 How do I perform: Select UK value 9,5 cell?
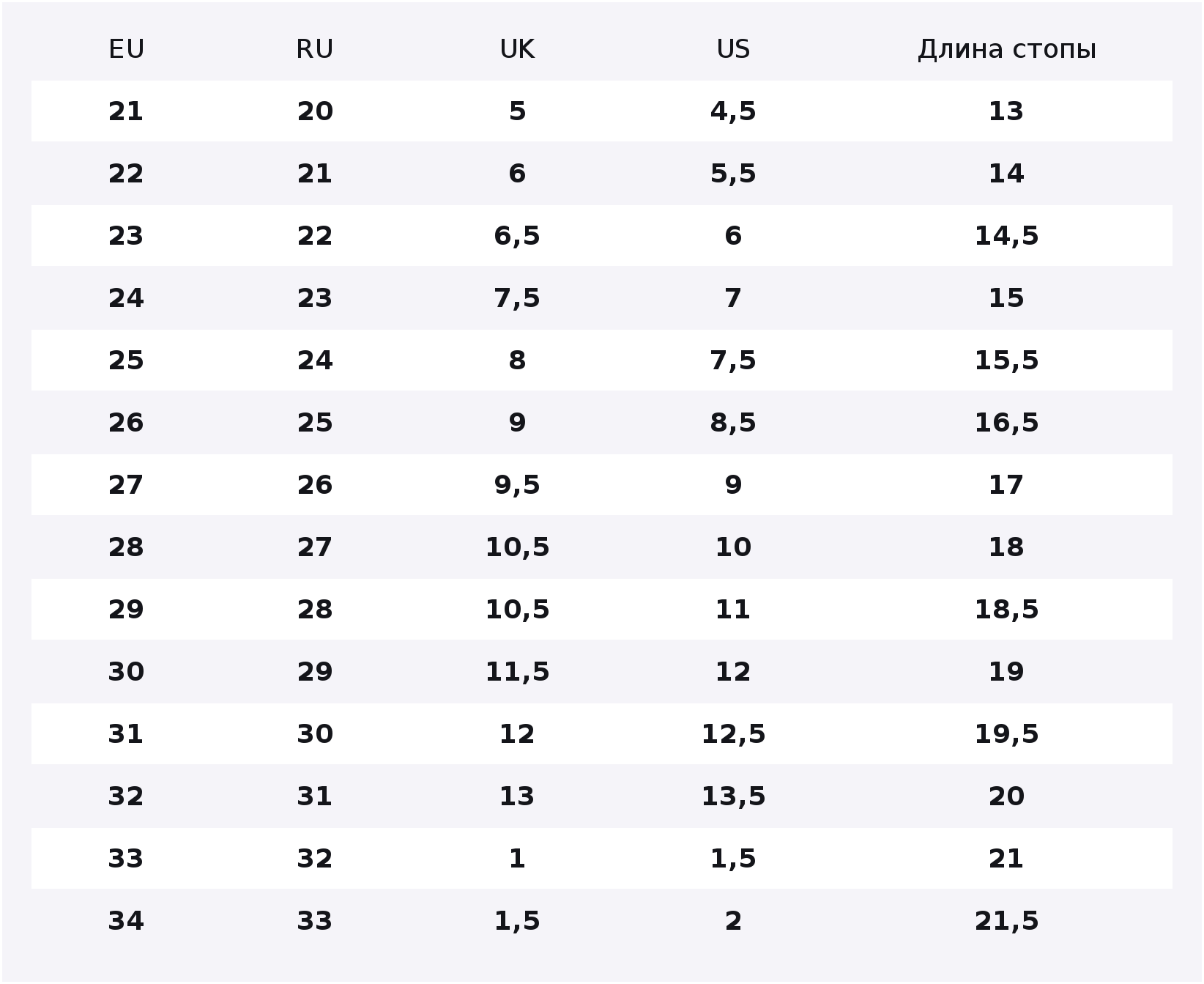(x=517, y=485)
